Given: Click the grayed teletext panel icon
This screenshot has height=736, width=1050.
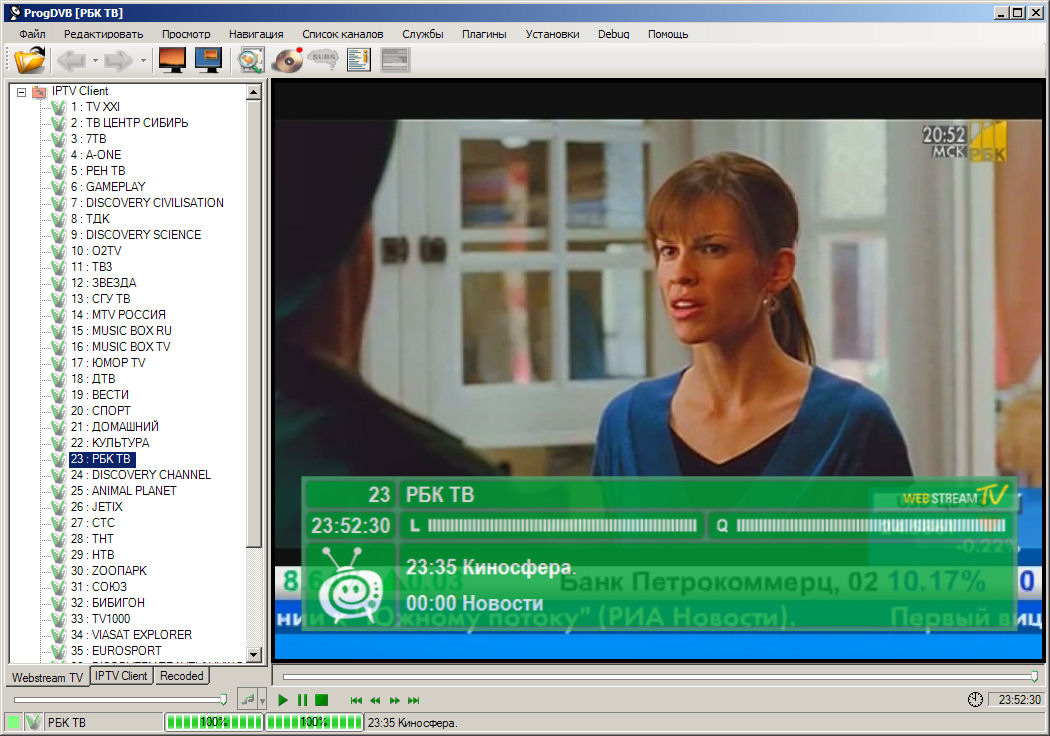Looking at the screenshot, I should pos(395,60).
